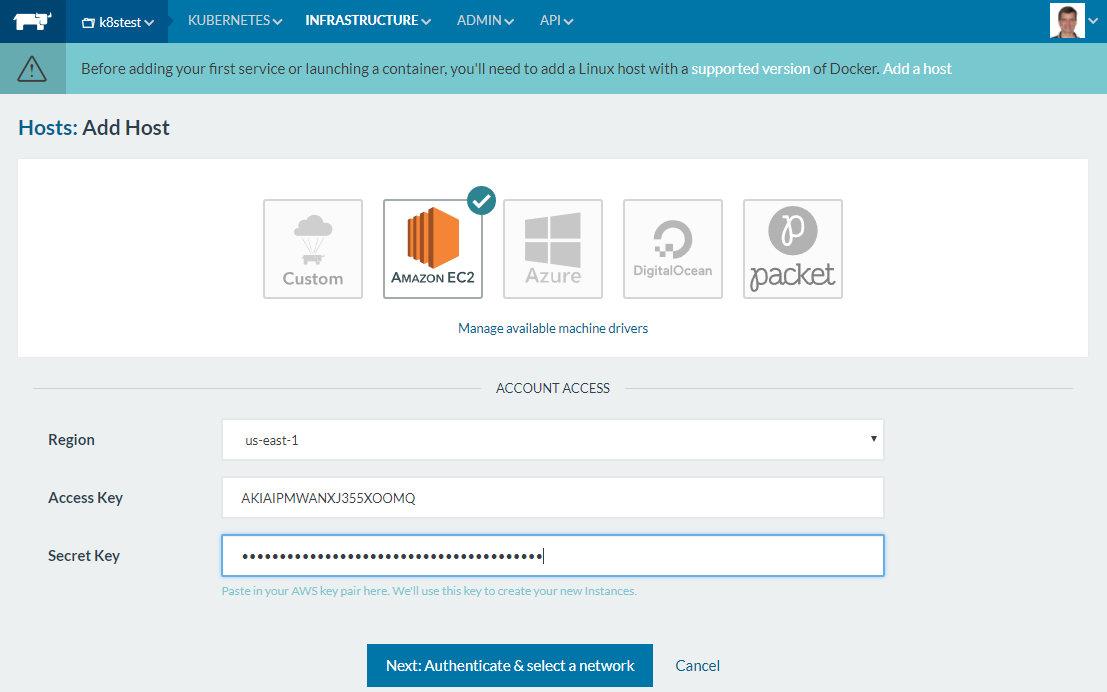This screenshot has width=1107, height=692.
Task: Click the Rancher cow logo
Action: tap(32, 21)
